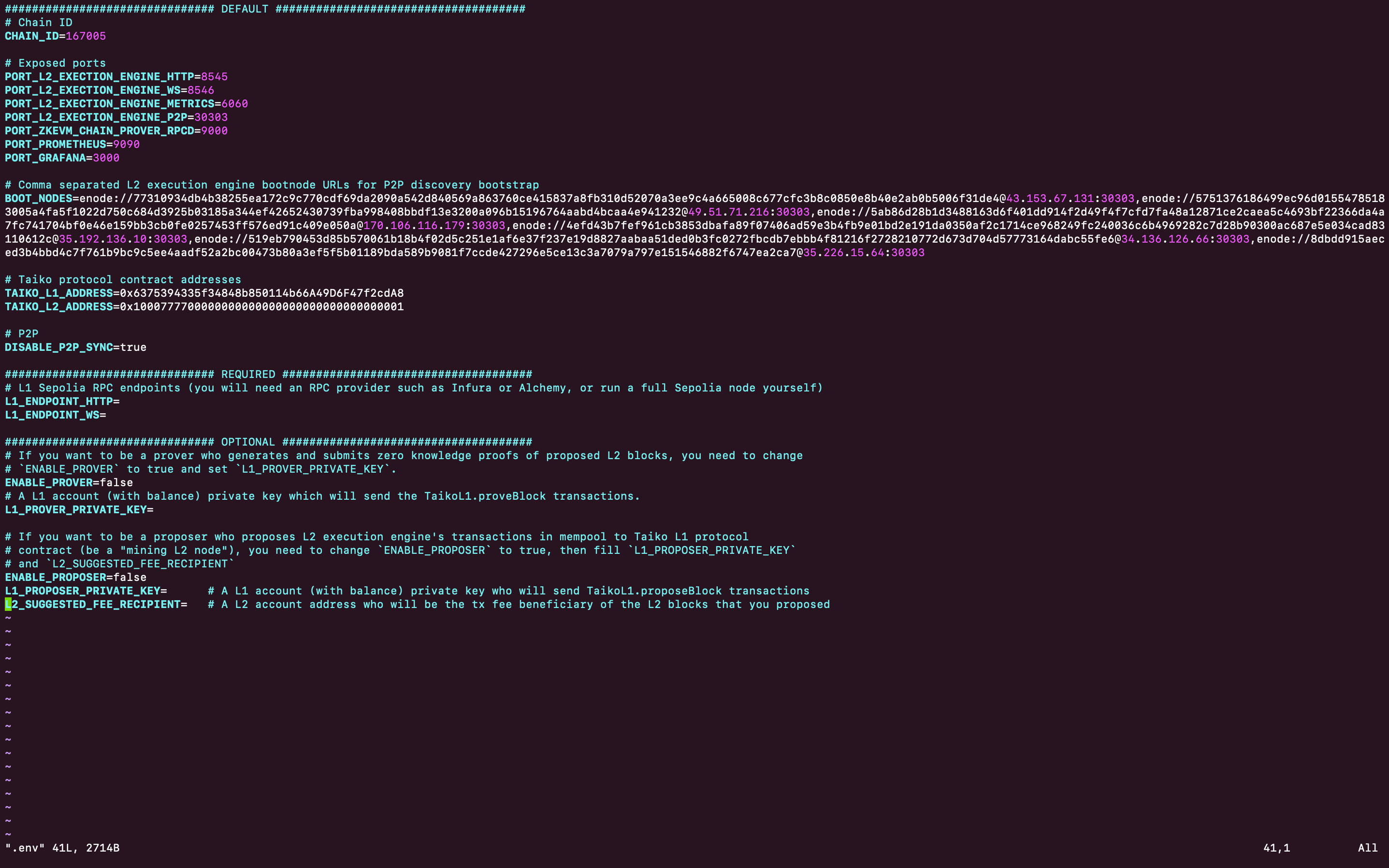This screenshot has width=1389, height=868.
Task: Click the TaikoL1.proveBlock transactions comment
Action: [x=322, y=496]
